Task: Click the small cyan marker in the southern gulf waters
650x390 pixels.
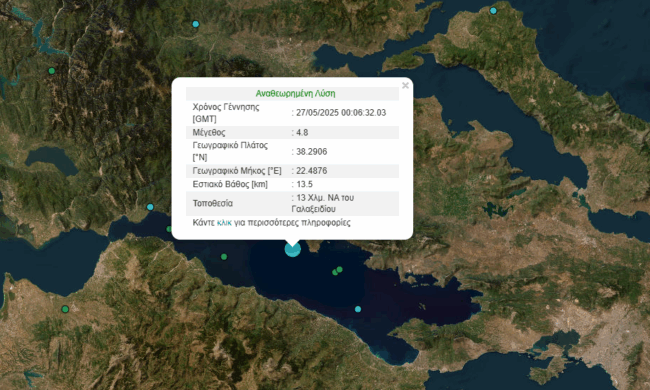Action: (x=358, y=309)
